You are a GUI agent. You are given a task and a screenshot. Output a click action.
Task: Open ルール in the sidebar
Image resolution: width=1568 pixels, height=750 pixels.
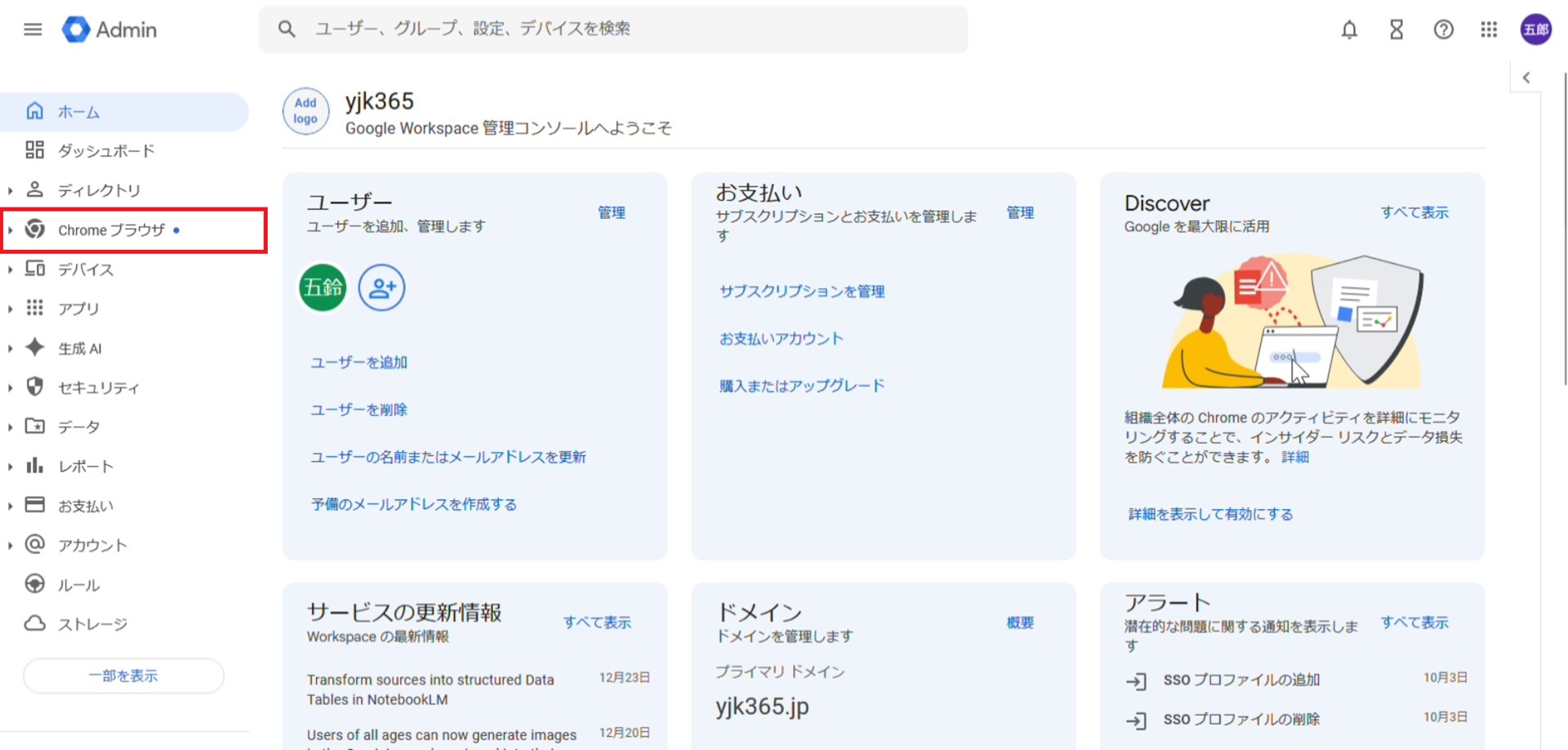click(78, 585)
